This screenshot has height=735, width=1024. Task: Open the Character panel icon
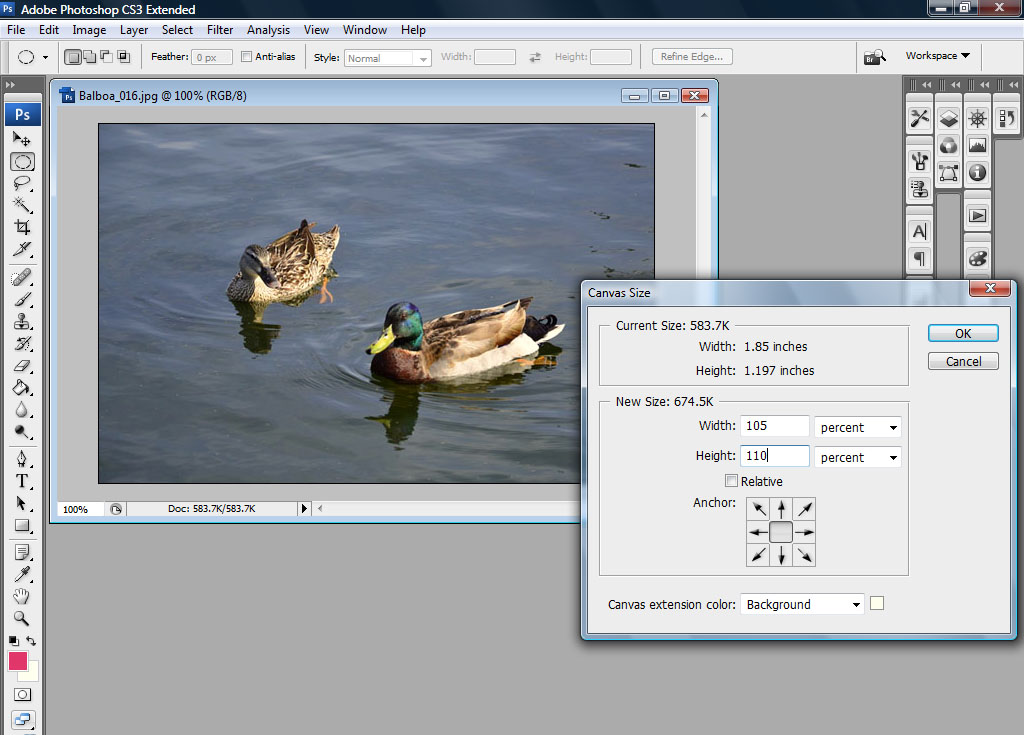[920, 231]
